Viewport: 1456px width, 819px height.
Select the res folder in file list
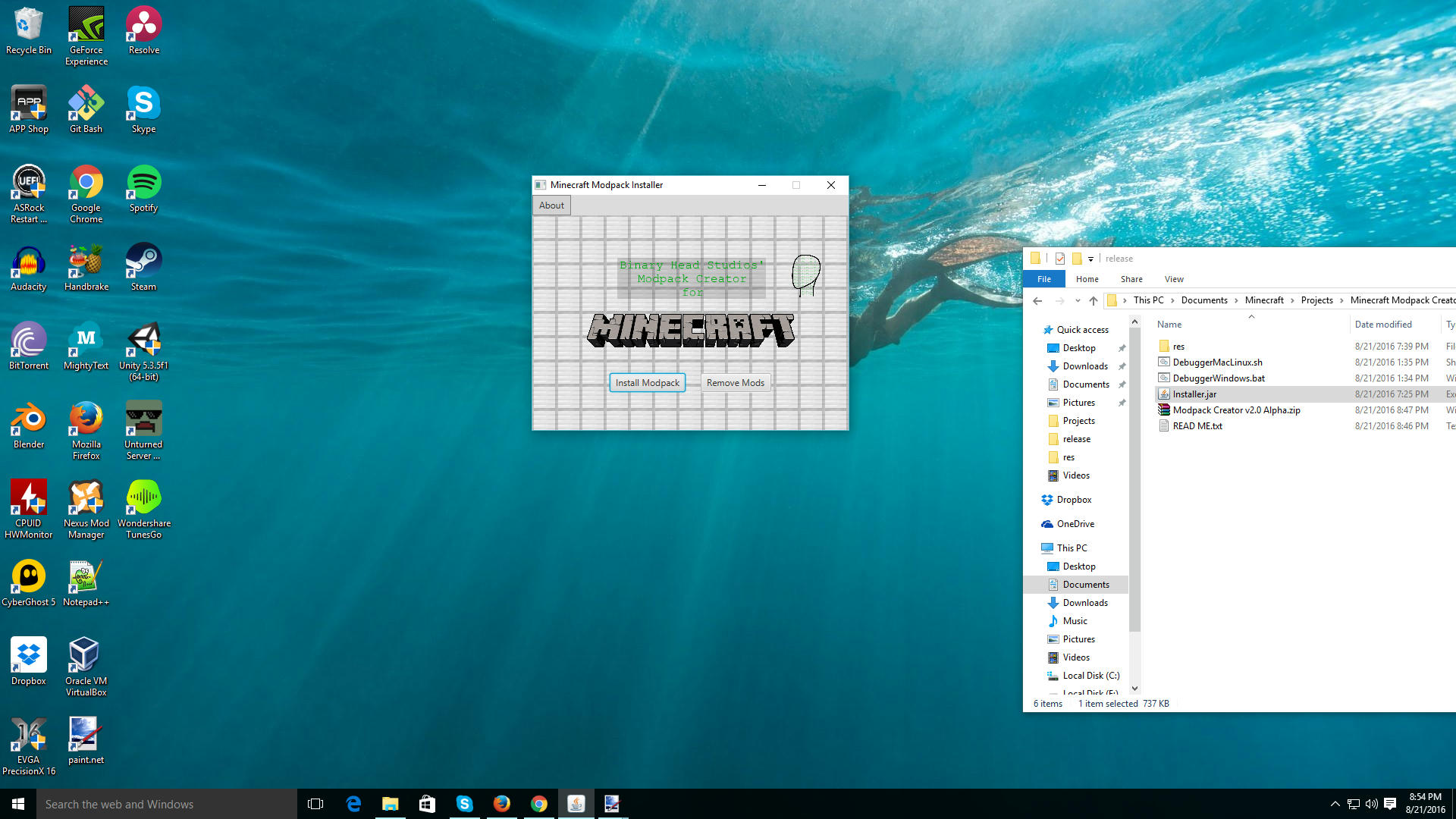point(1178,347)
